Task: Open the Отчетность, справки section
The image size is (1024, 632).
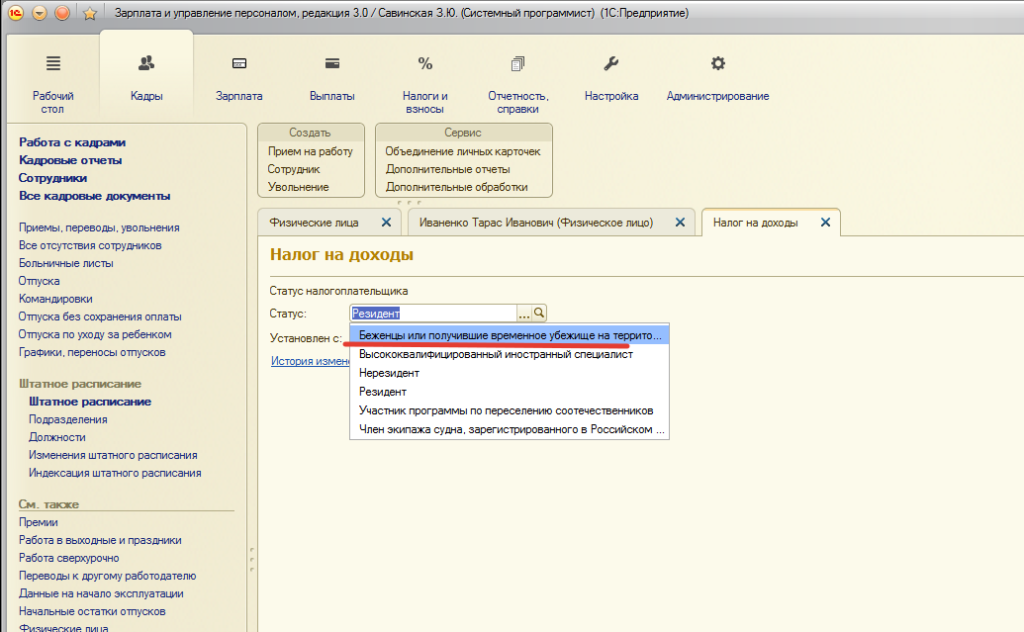Action: [x=518, y=84]
